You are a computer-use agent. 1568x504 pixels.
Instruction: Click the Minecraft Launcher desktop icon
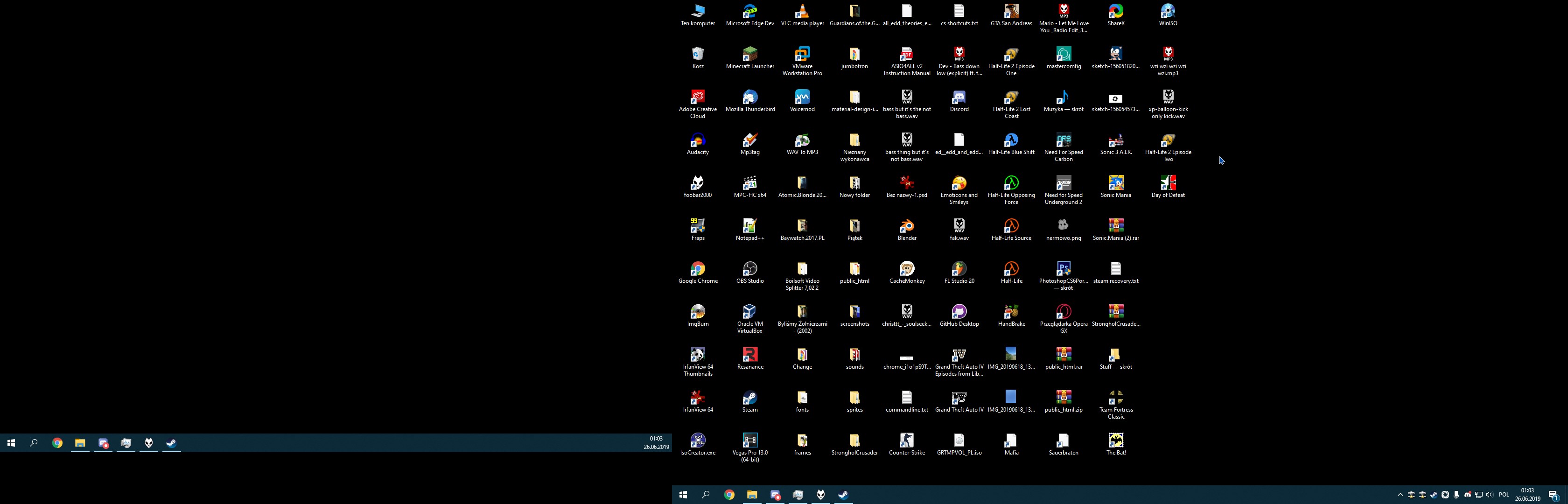tap(750, 58)
